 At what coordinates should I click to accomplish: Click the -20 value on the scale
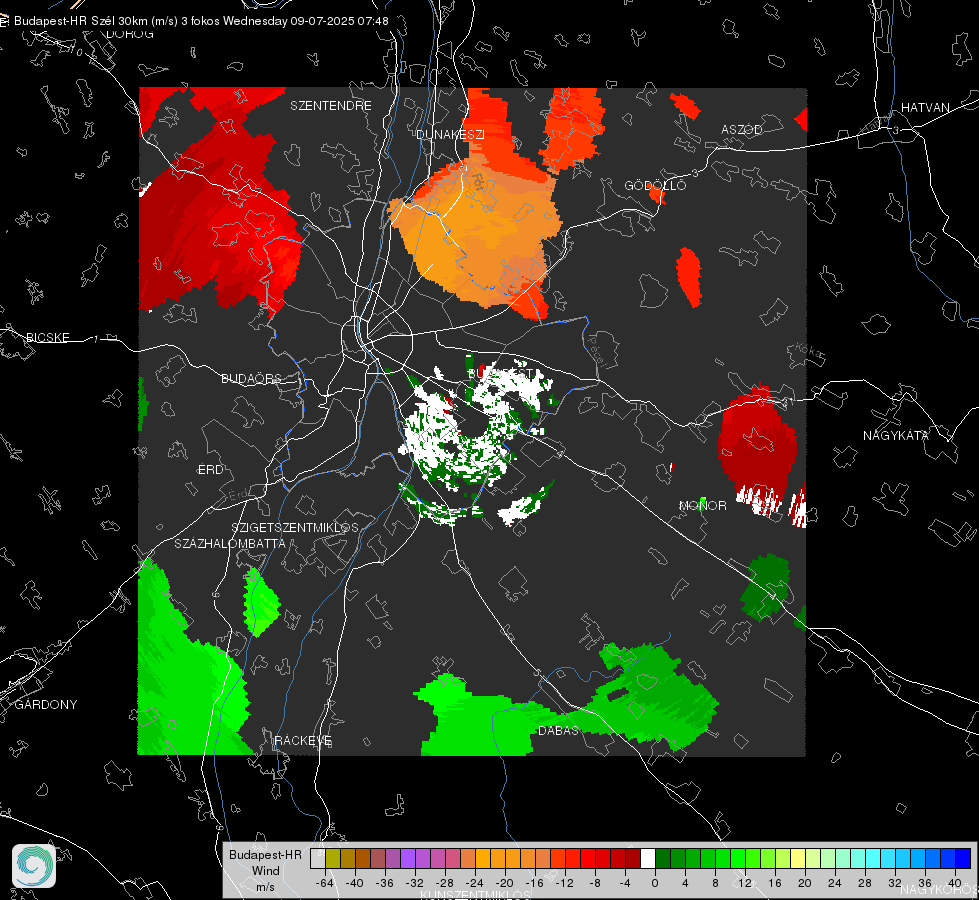point(504,883)
